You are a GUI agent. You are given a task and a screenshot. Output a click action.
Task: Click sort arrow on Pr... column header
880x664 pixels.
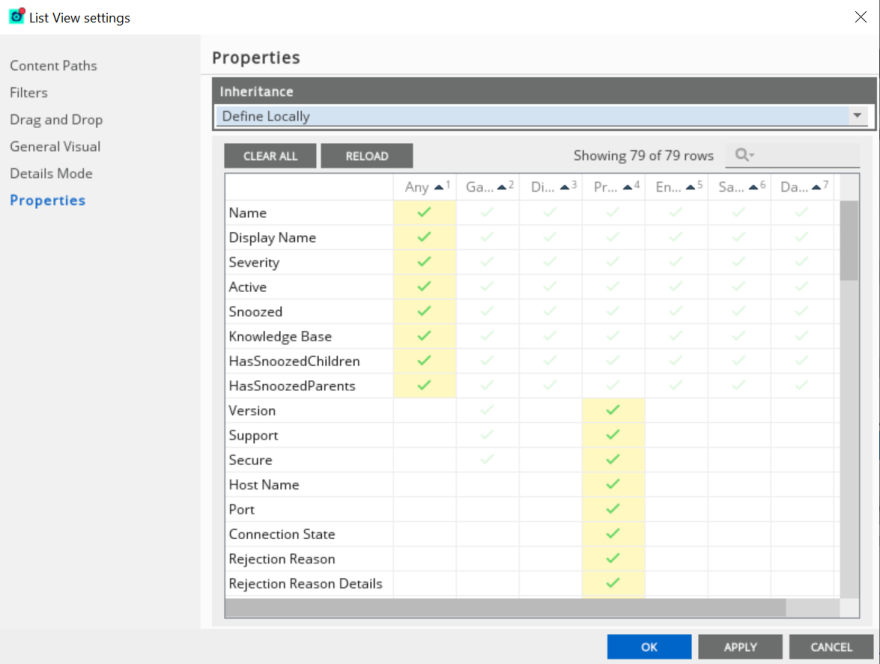tap(628, 187)
